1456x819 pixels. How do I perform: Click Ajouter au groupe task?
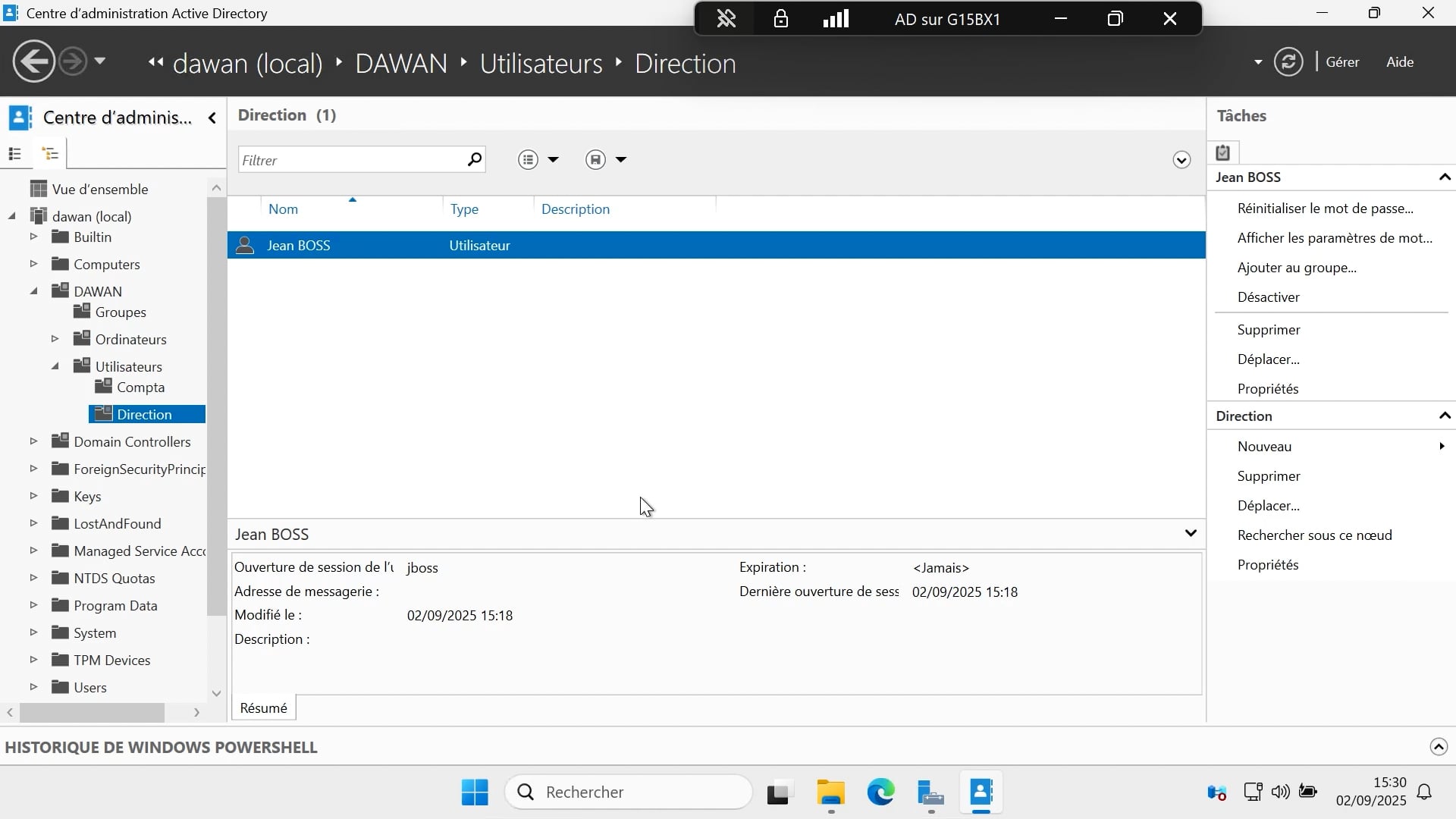[x=1297, y=267]
